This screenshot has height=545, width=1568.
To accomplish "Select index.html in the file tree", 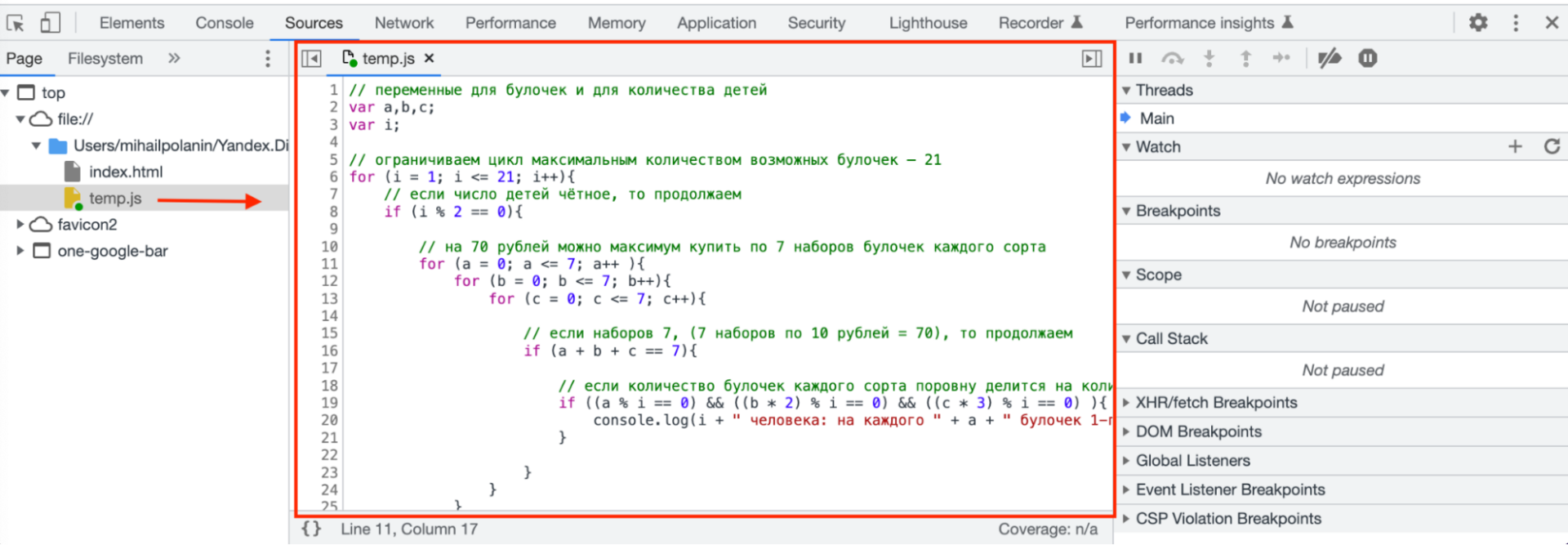I will (125, 172).
